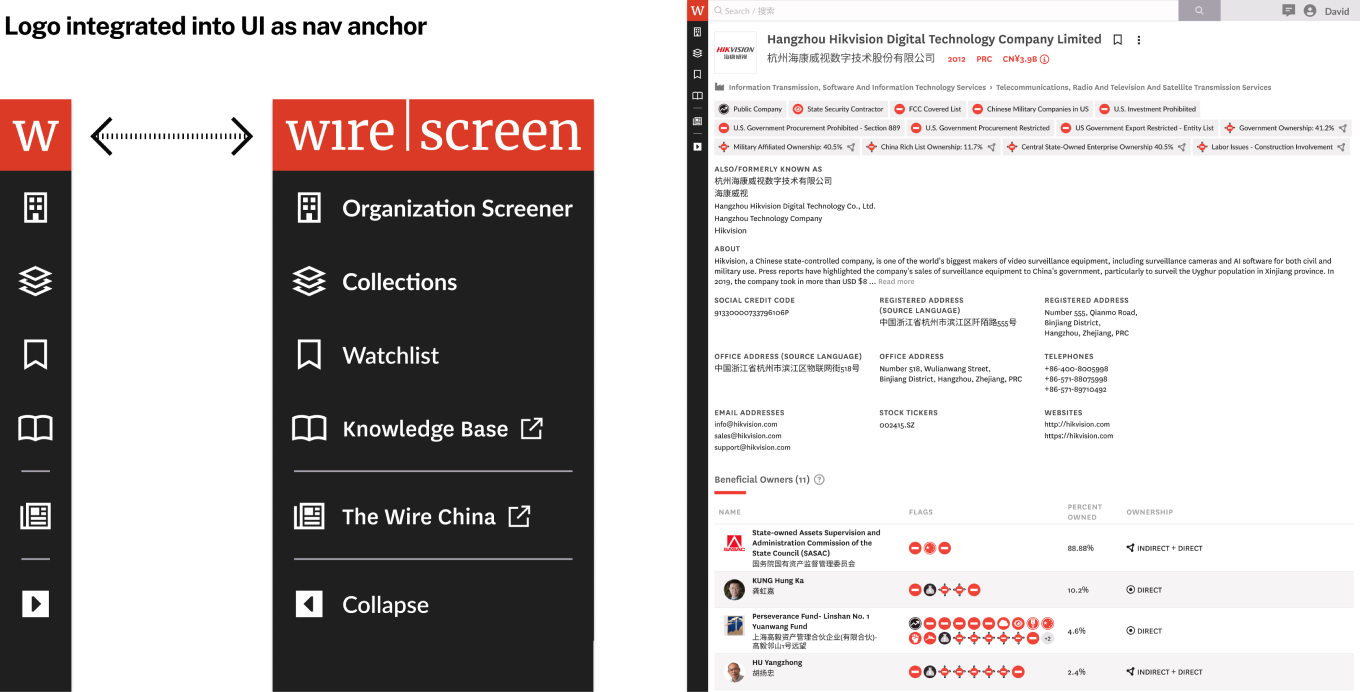Screen dimensions: 1360x692
Task: Click the magnifier search button
Action: pos(1199,10)
